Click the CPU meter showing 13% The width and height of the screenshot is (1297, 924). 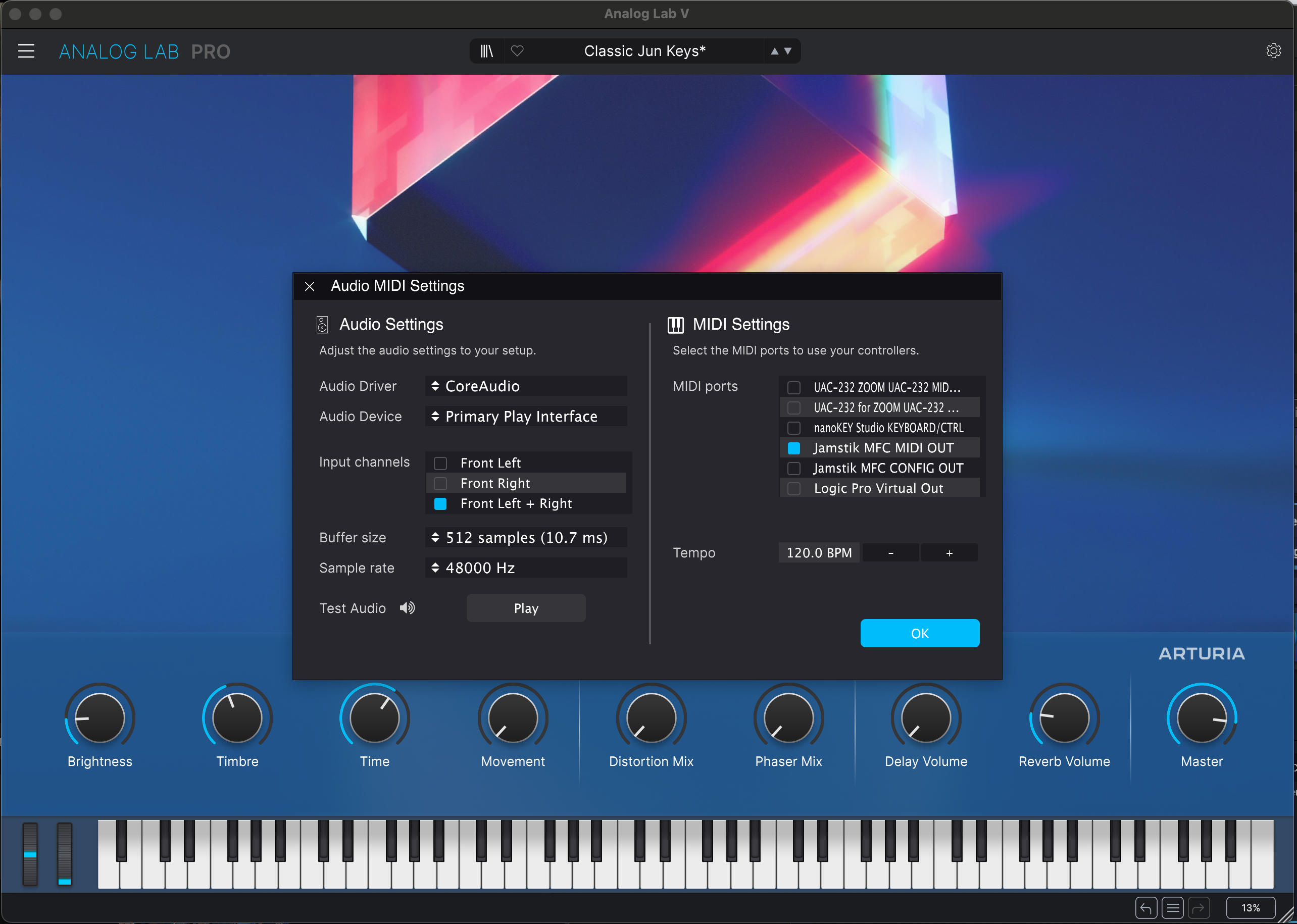click(1251, 907)
